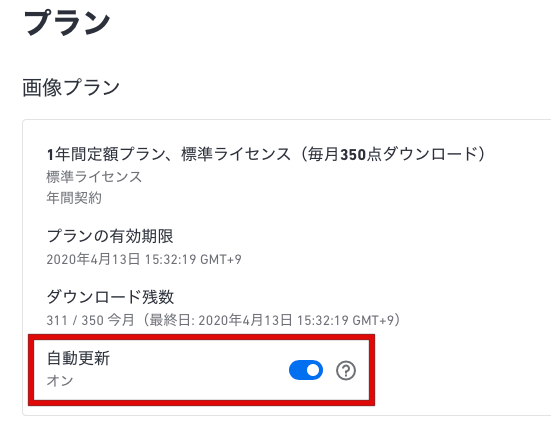
Task: Select the プランの有効期限 label
Action: (110, 236)
